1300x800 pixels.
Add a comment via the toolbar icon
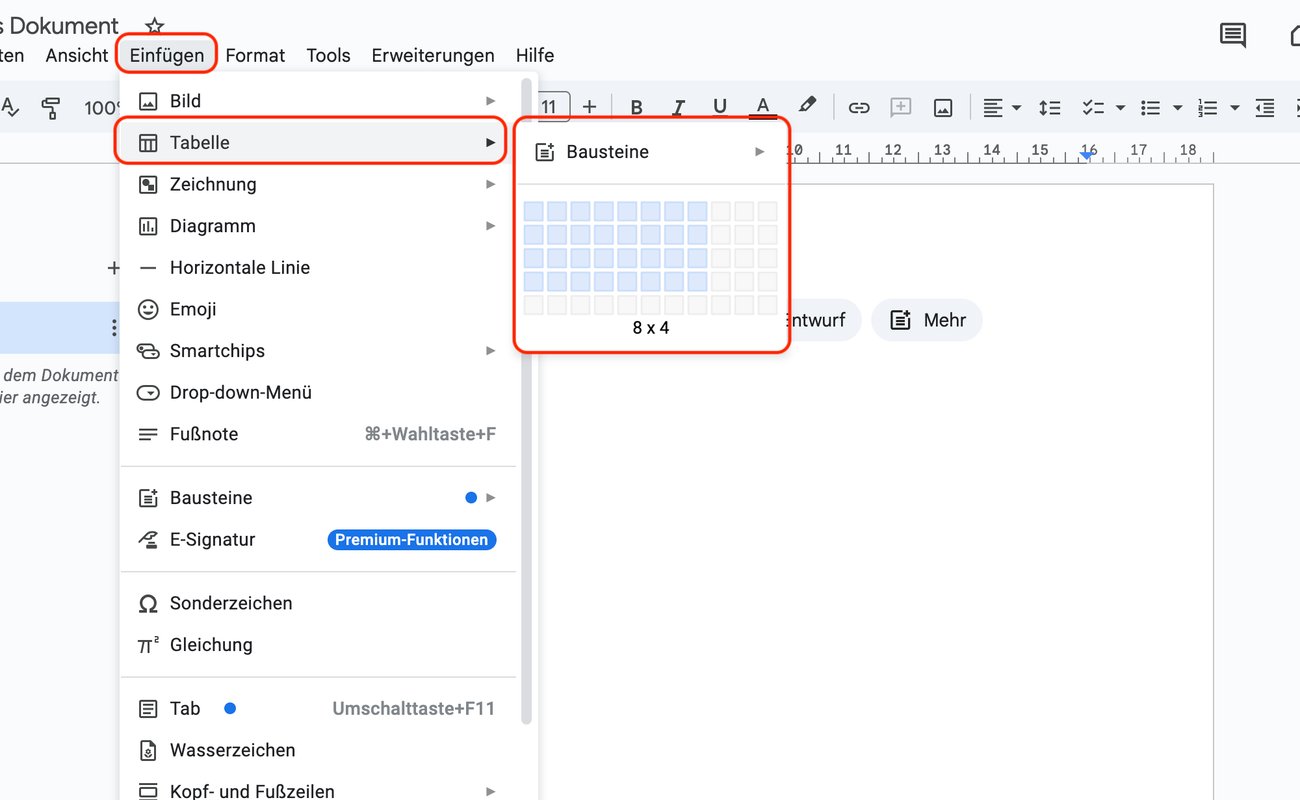(x=900, y=107)
